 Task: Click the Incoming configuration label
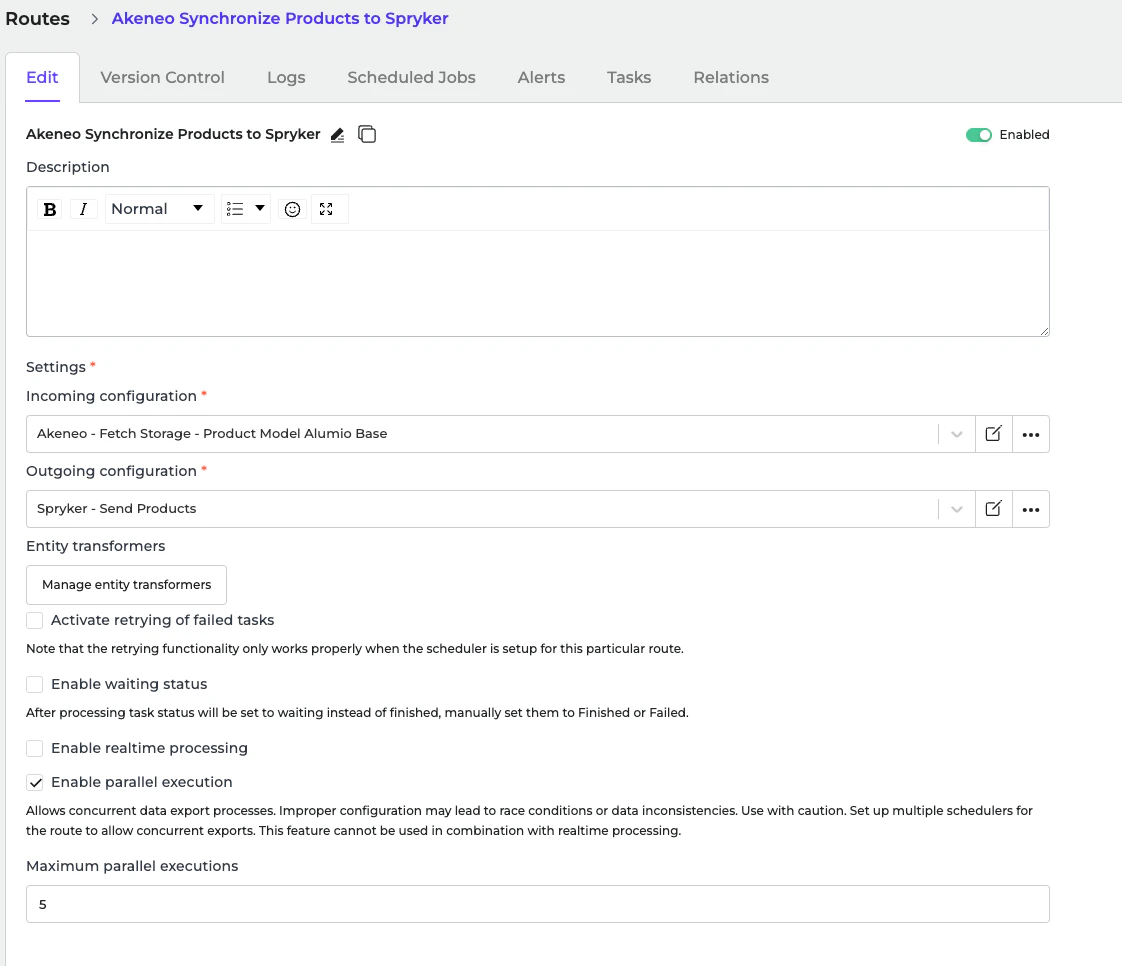(111, 396)
